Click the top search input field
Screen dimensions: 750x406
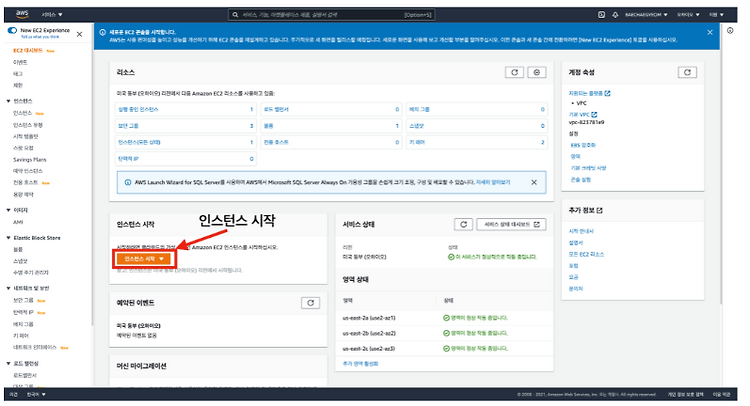point(331,15)
